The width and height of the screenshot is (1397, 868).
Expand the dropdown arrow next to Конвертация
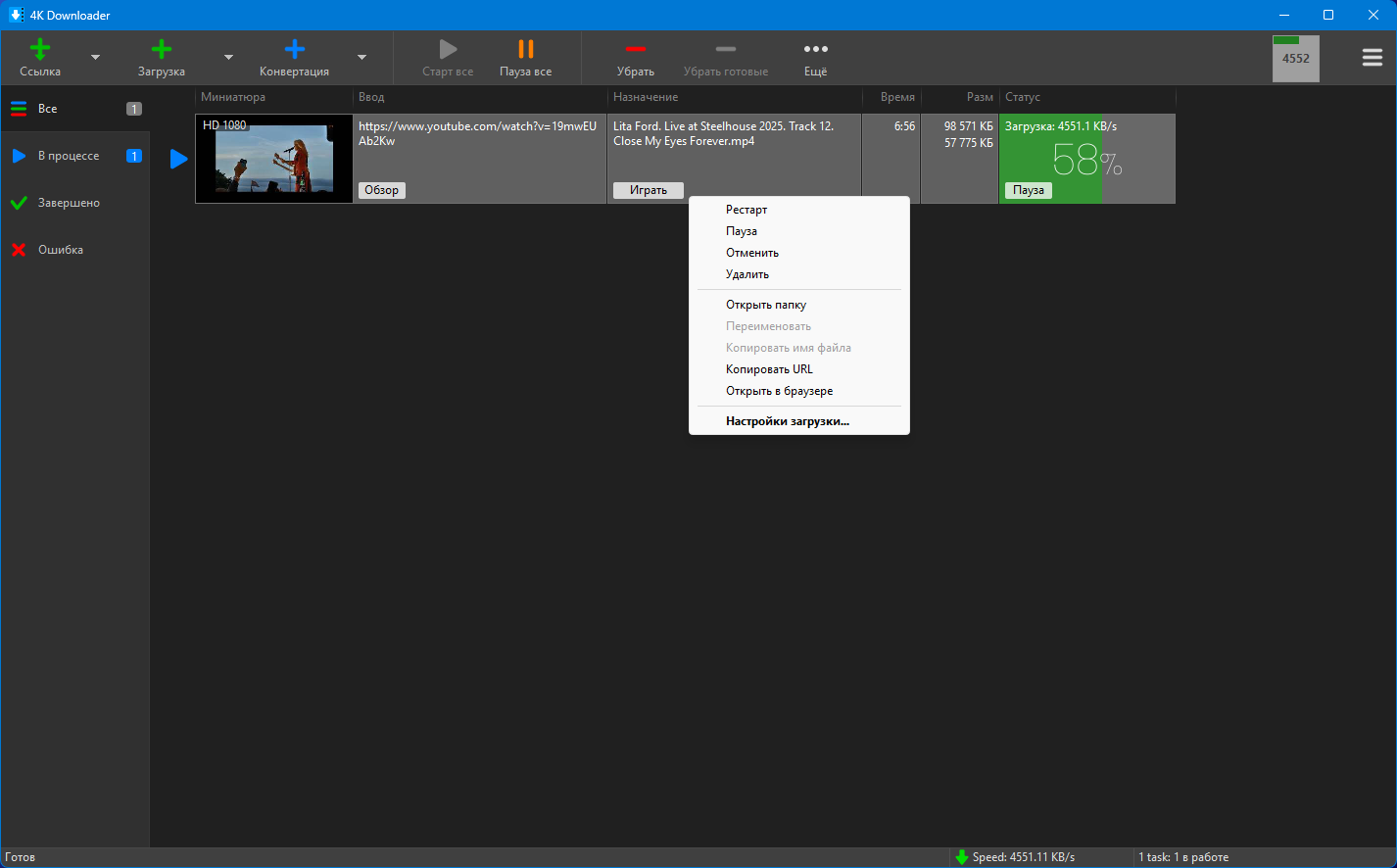tap(361, 58)
